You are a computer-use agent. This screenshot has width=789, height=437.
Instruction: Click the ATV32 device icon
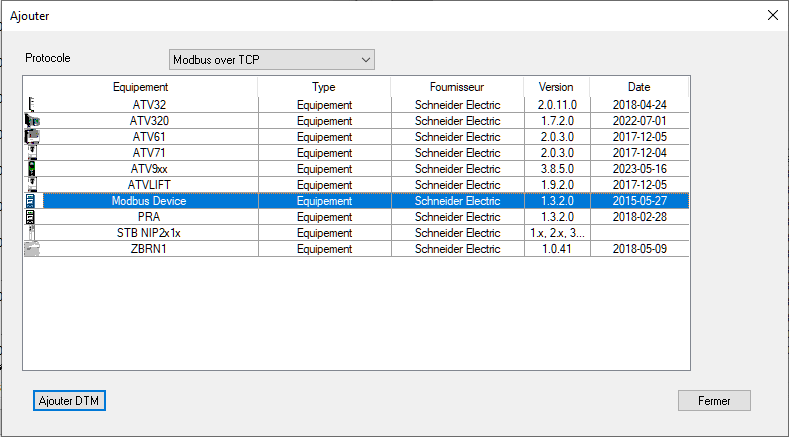point(31,104)
